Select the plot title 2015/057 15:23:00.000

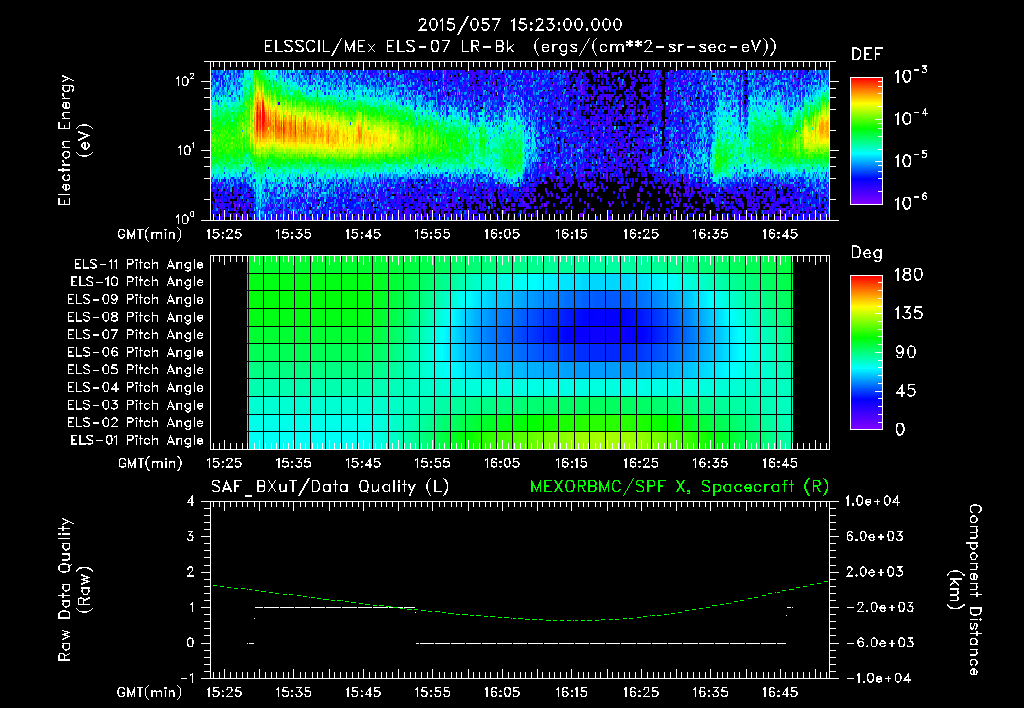(520, 25)
